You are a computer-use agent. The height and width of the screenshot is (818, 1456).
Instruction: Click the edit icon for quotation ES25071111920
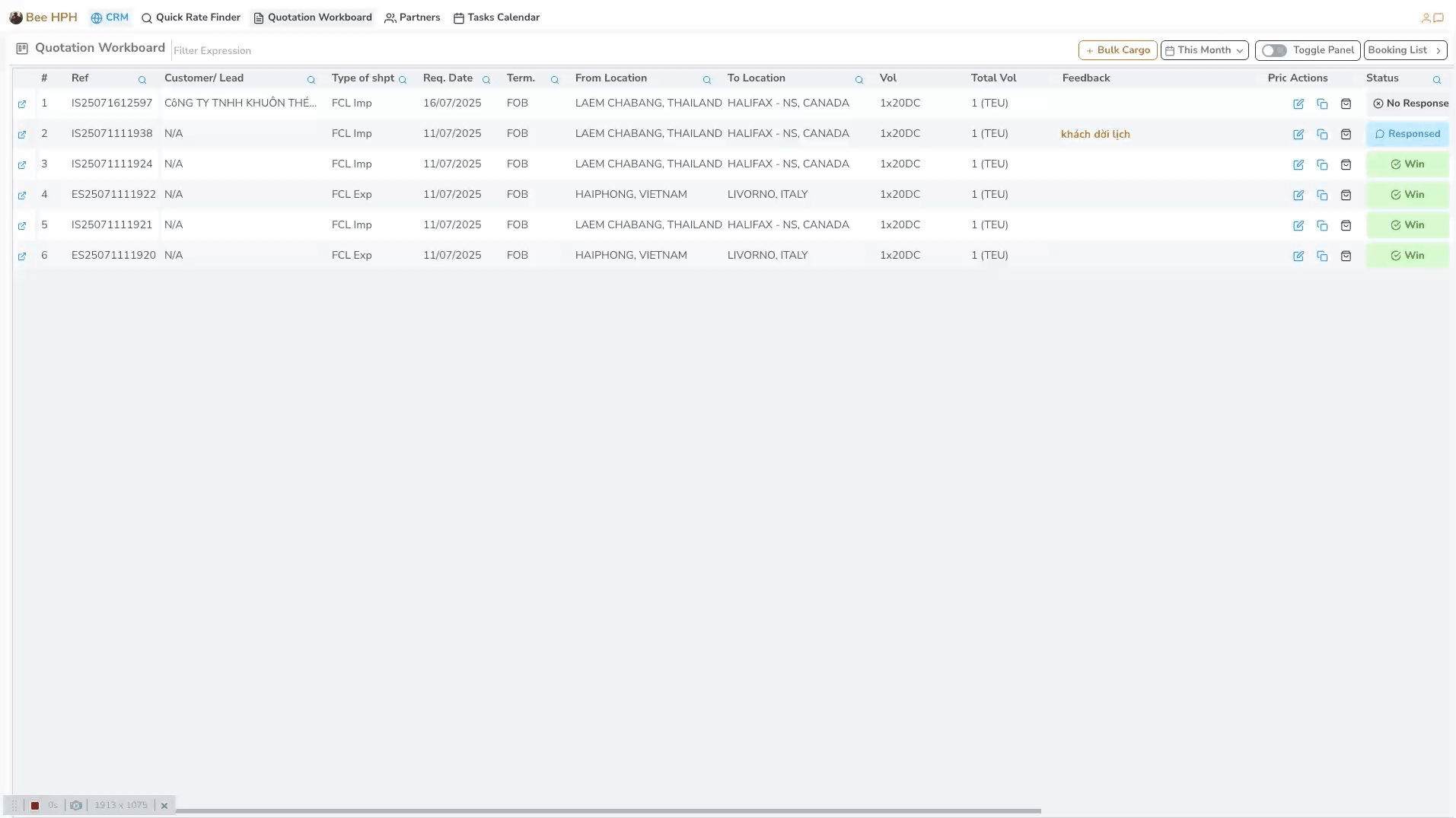click(x=1298, y=256)
